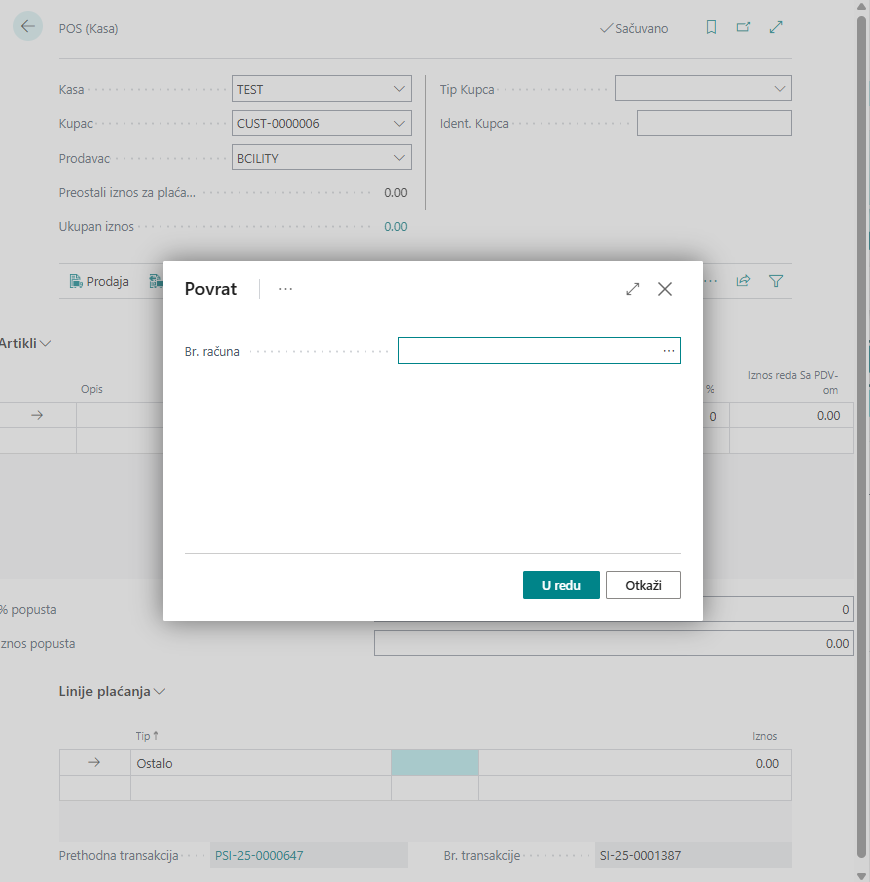The height and width of the screenshot is (882, 870).
Task: Close the Povrat dialog with X
Action: click(665, 289)
